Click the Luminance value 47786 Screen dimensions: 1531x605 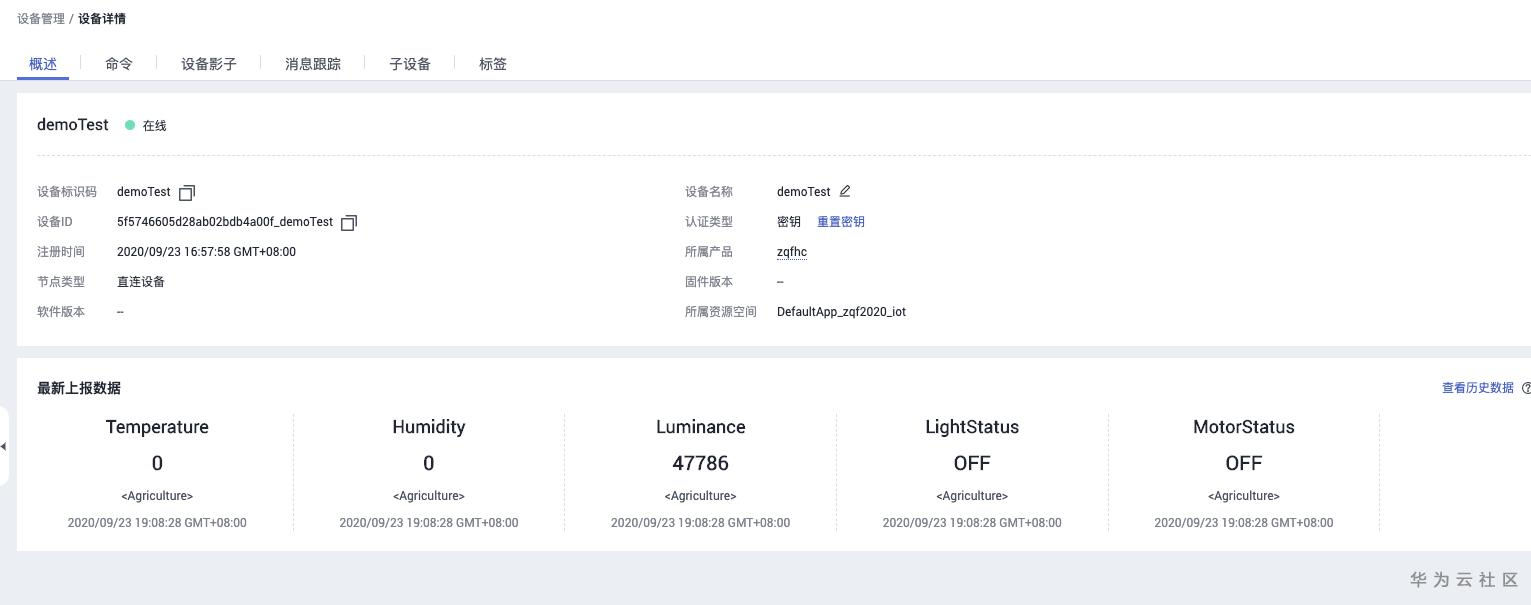[x=700, y=463]
